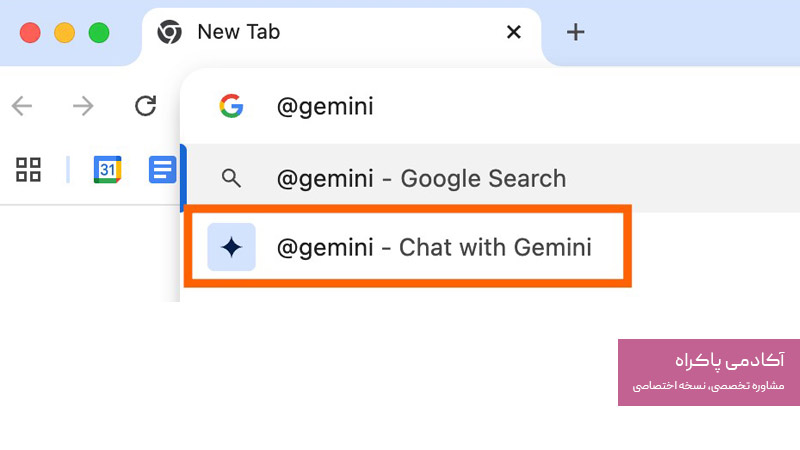Close the window with the red button
The image size is (800, 450).
pyautogui.click(x=30, y=32)
